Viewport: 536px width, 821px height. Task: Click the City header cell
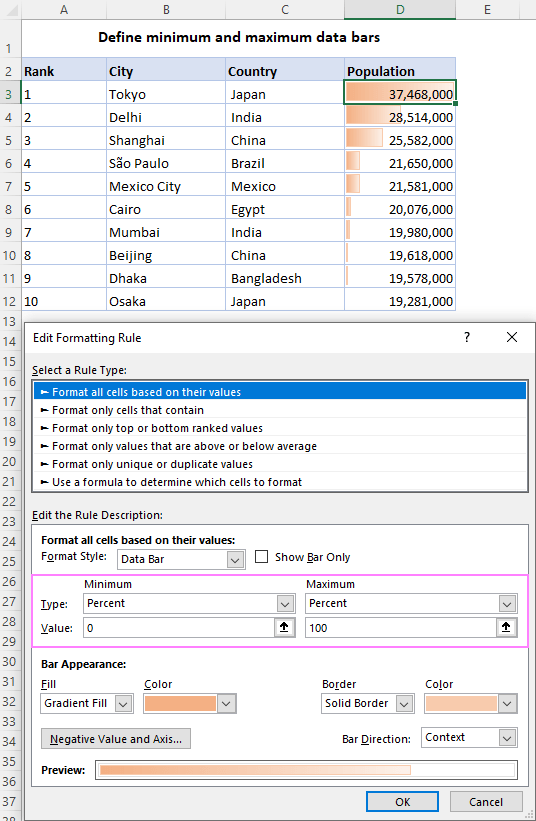pos(166,71)
